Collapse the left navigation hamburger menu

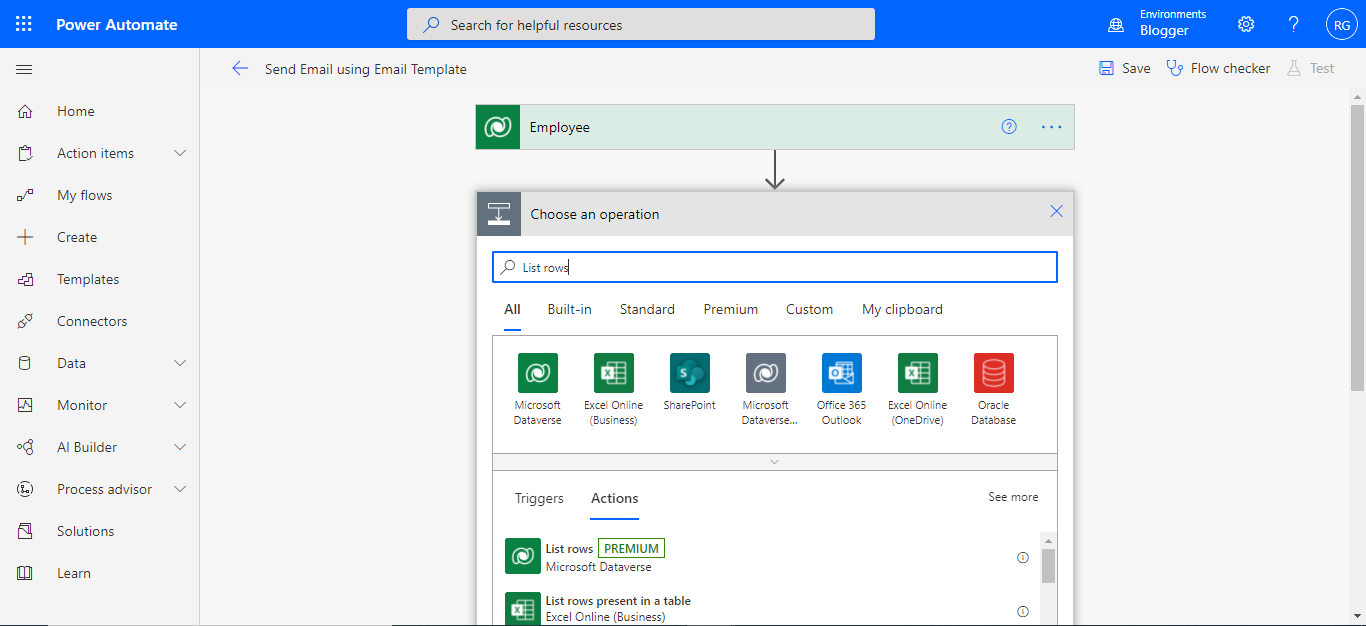pos(25,69)
